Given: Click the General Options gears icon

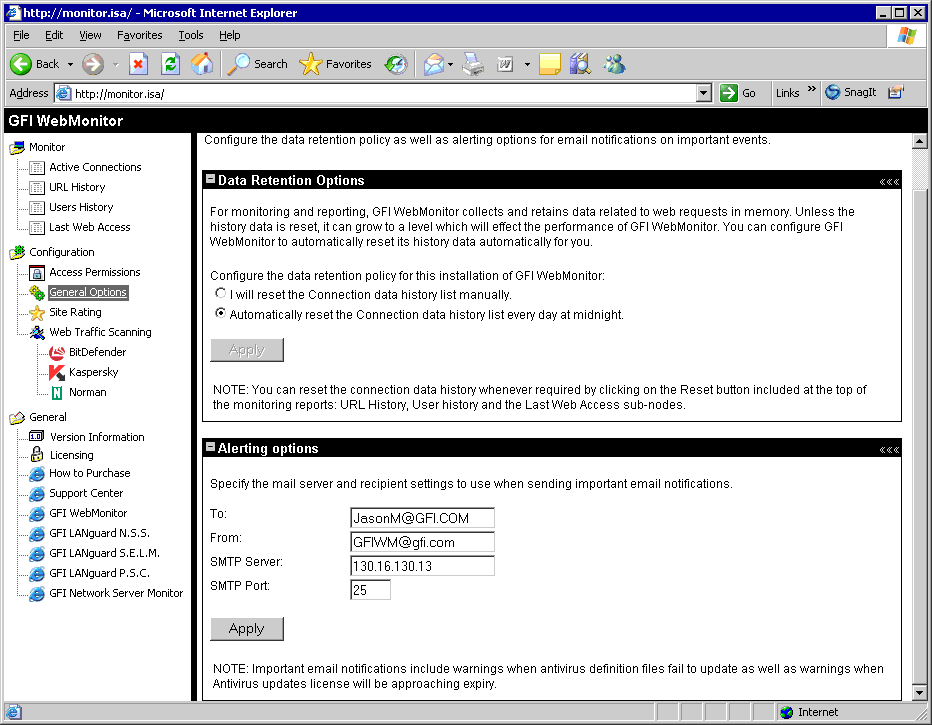Looking at the screenshot, I should click(x=37, y=292).
